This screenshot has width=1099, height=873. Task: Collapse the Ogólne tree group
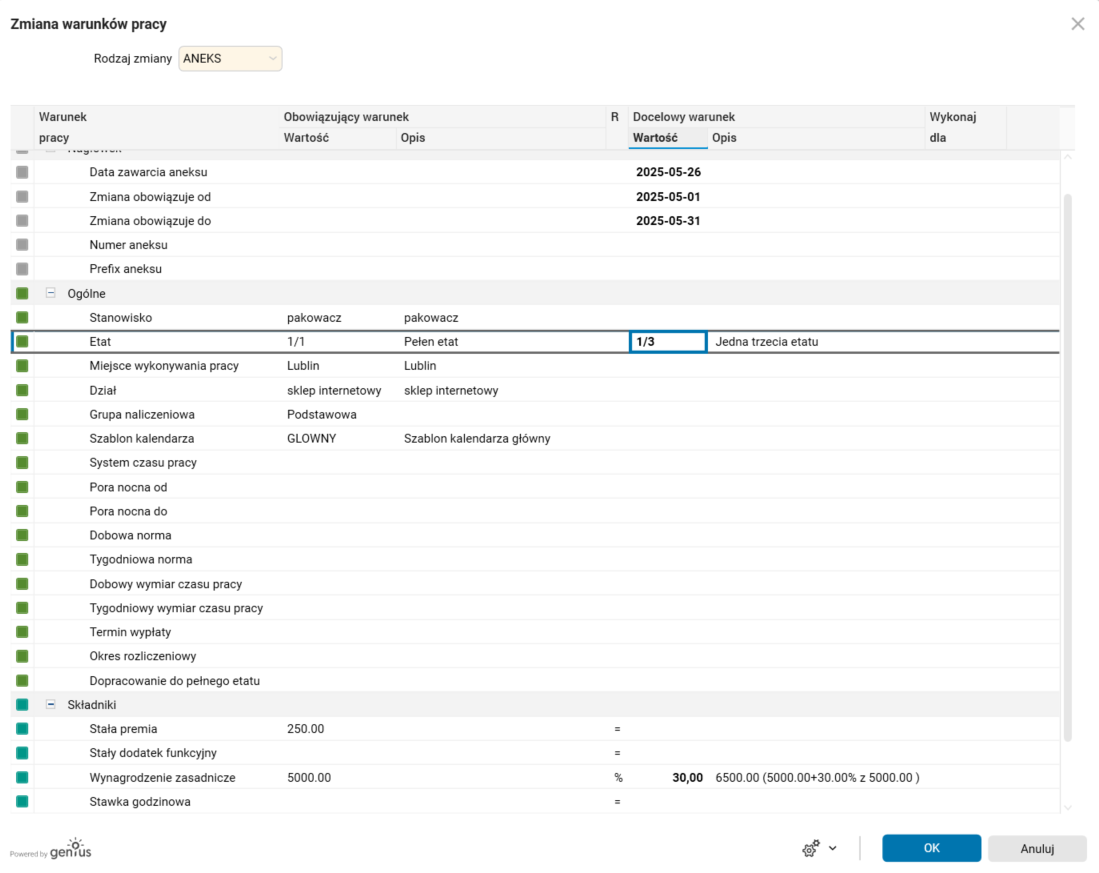pos(50,294)
